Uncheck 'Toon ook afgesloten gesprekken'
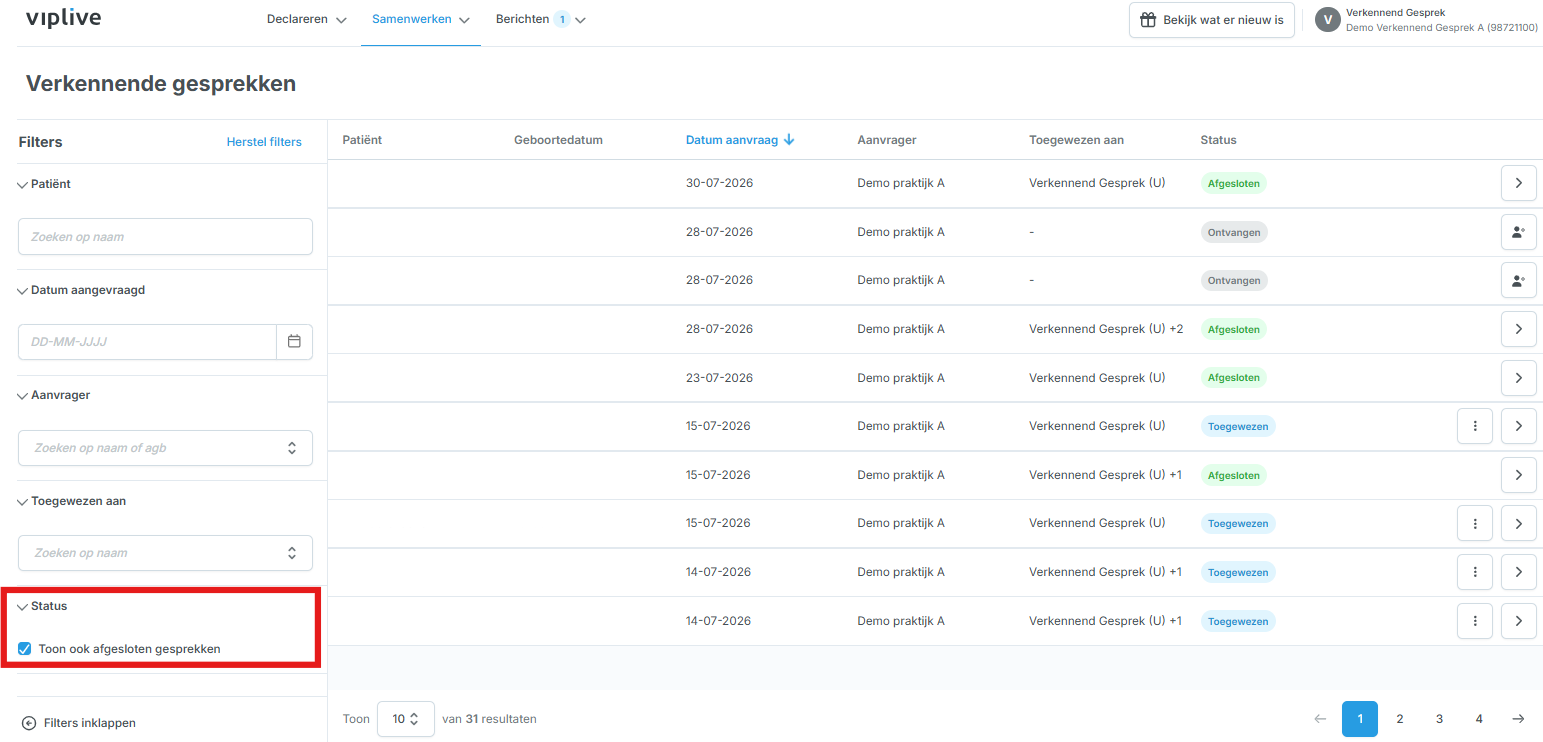The image size is (1543, 742). coord(25,649)
